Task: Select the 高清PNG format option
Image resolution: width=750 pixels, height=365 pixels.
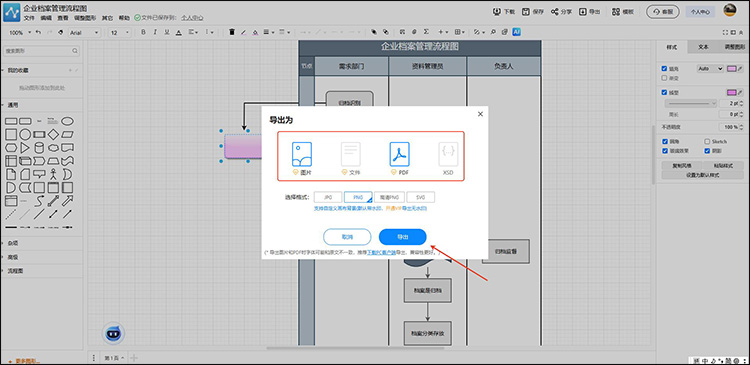Action: [389, 197]
